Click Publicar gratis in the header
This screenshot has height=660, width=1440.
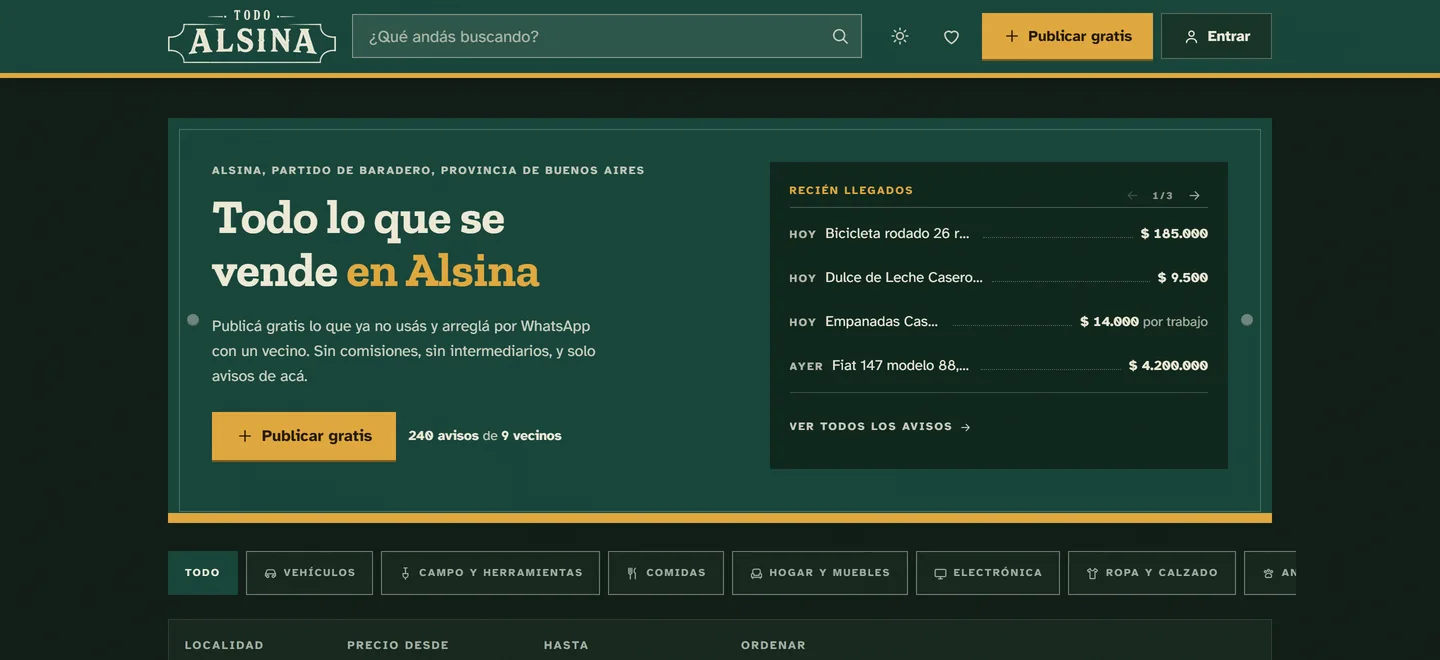point(1067,36)
